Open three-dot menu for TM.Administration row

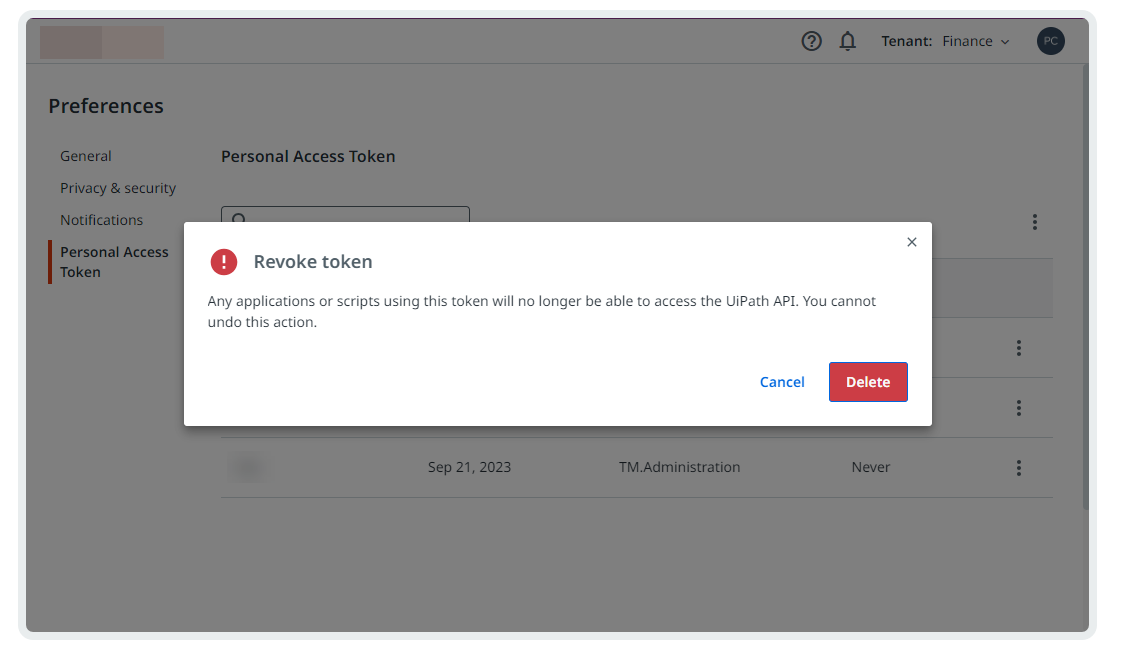click(1018, 468)
